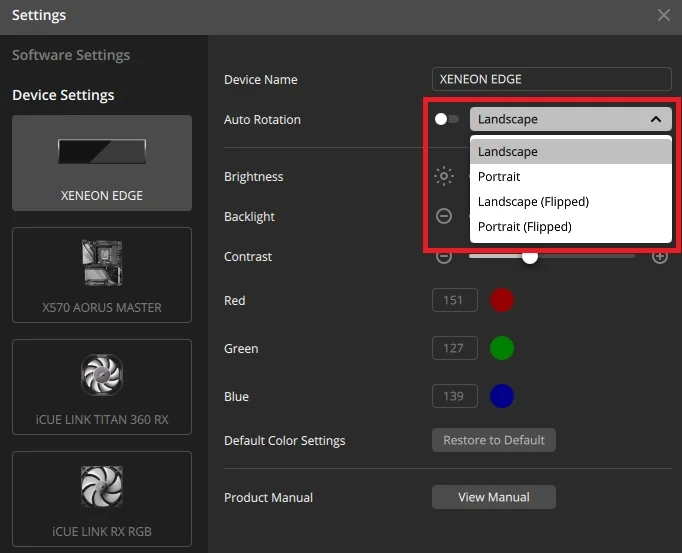This screenshot has width=682, height=553.
Task: Open the red color swatch
Action: click(502, 300)
